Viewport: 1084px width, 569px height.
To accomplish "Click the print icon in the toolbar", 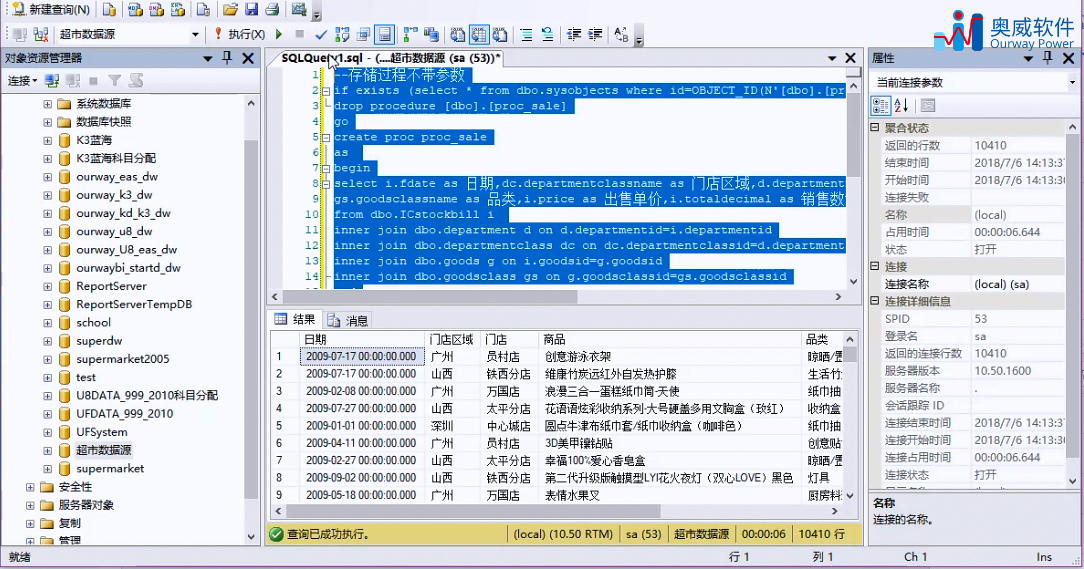I will pyautogui.click(x=272, y=10).
